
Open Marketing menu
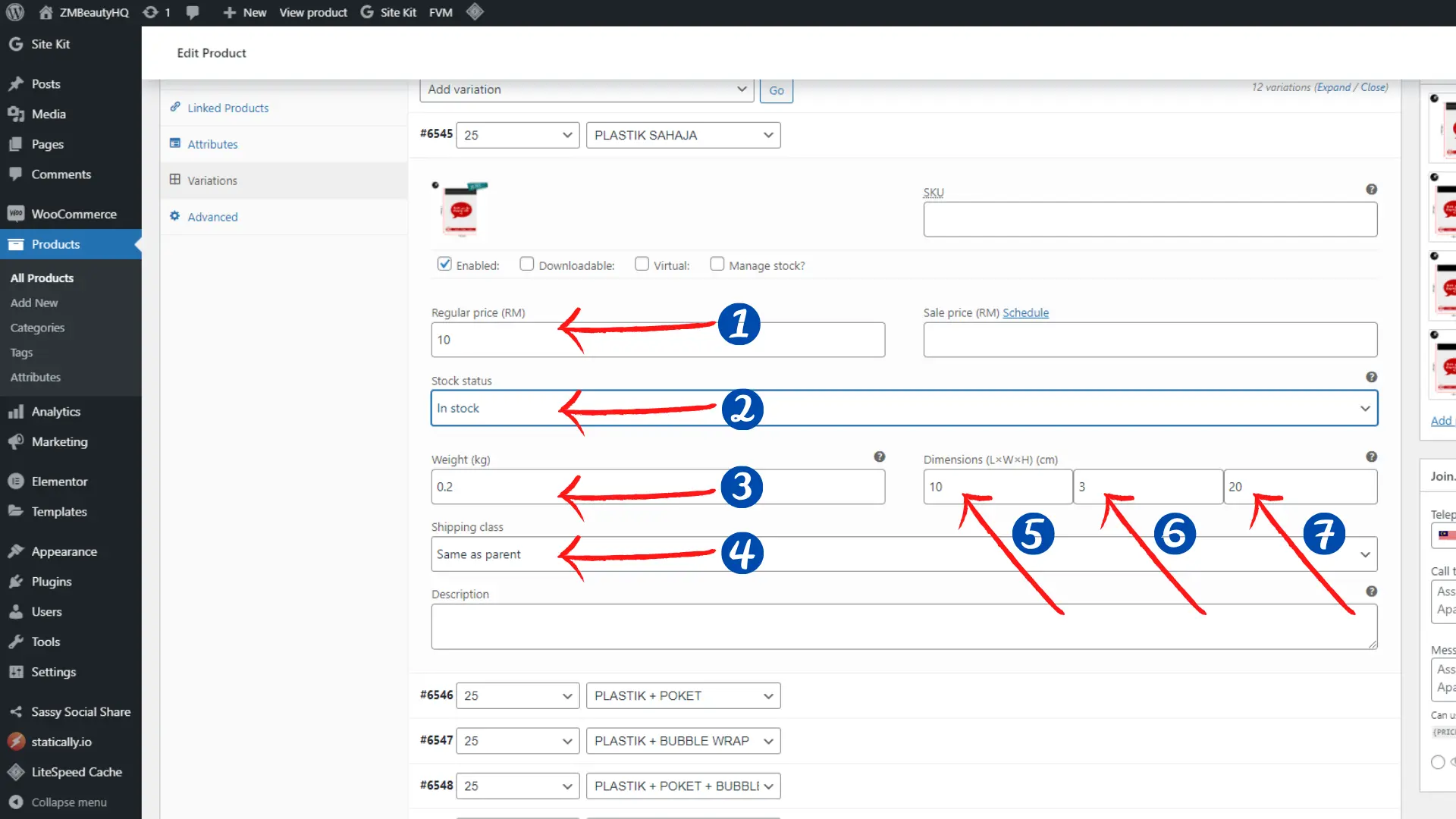tap(71, 441)
